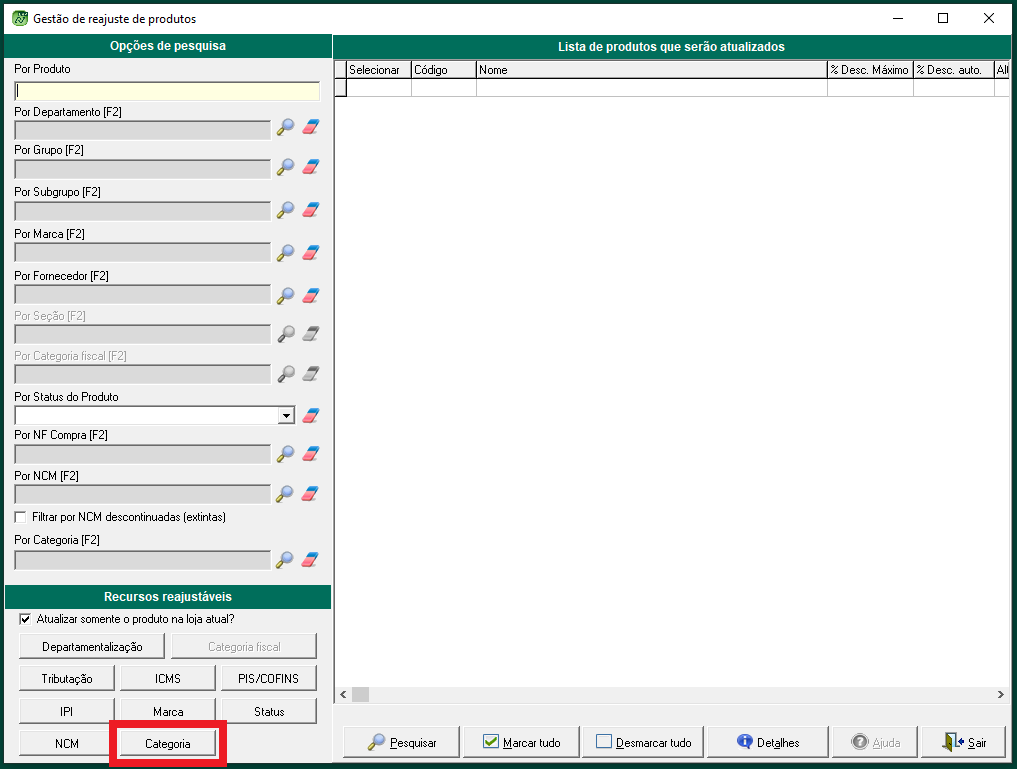Screen dimensions: 1017x769
Task: Toggle Atualizar somente o produto na loja atual
Action: (25, 619)
